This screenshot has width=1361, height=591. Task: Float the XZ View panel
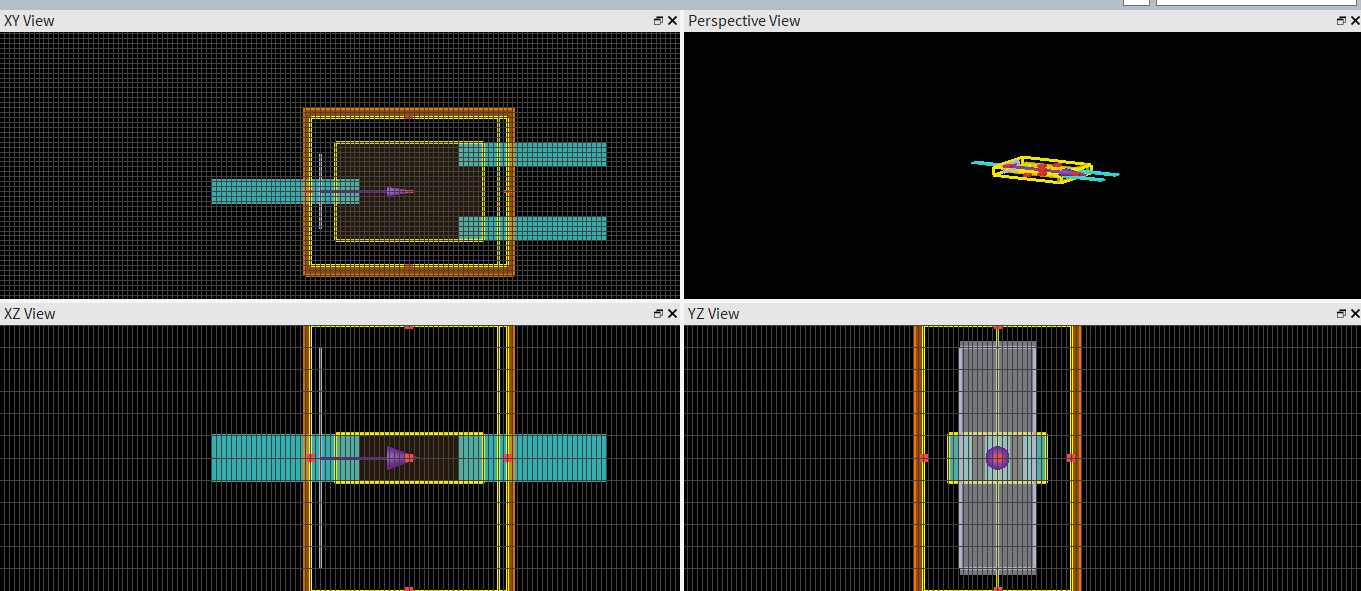click(x=658, y=313)
